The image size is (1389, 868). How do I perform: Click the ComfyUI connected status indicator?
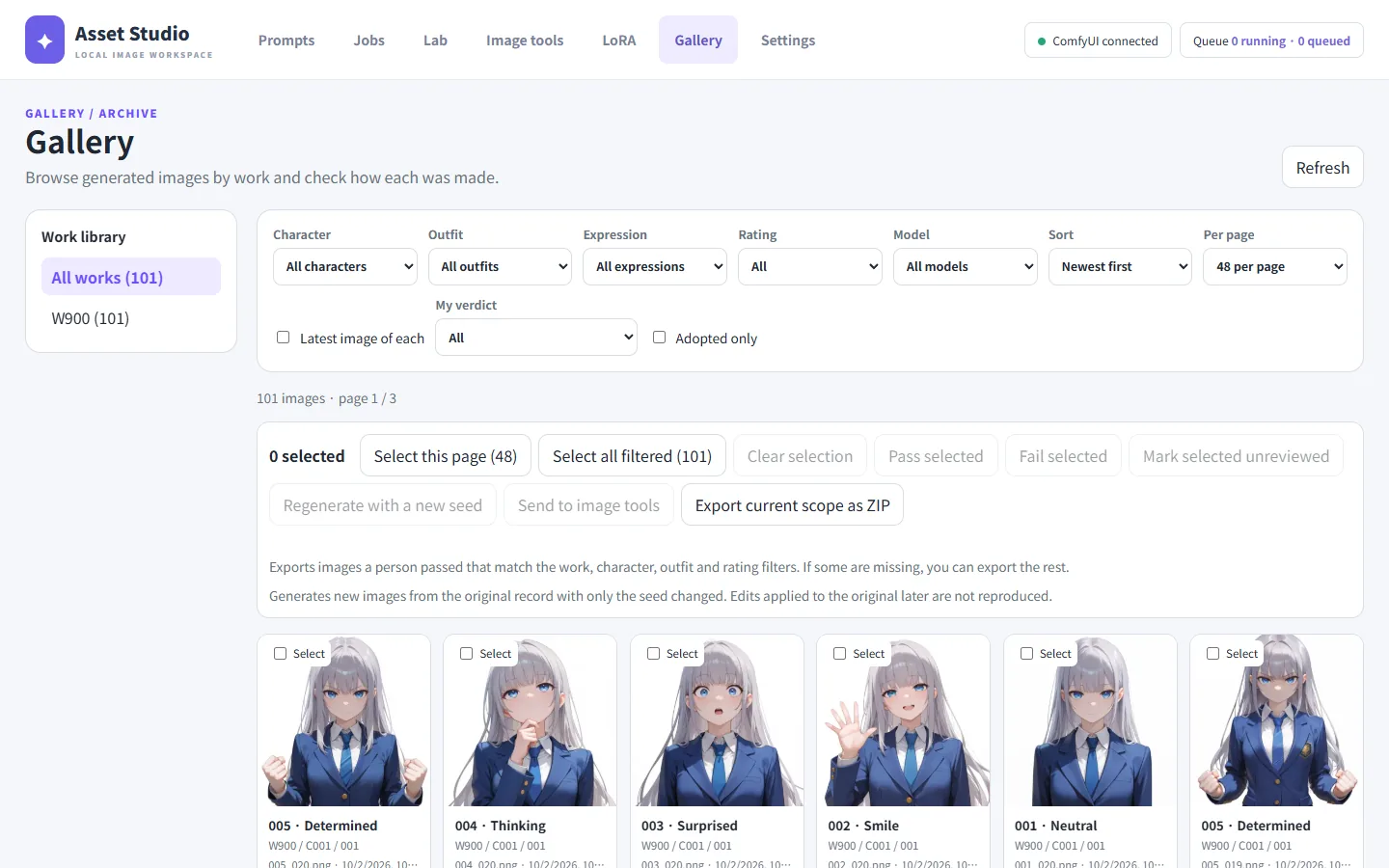[x=1098, y=41]
